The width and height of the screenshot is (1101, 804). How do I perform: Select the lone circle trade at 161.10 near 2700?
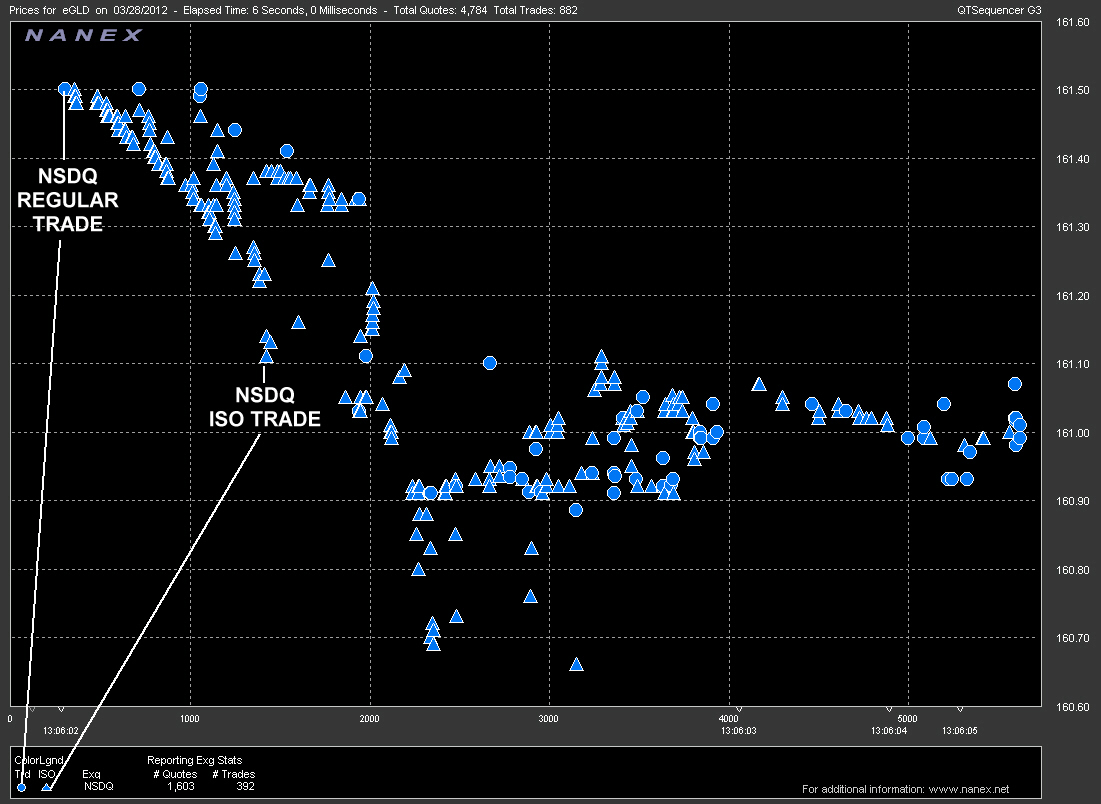pos(490,363)
